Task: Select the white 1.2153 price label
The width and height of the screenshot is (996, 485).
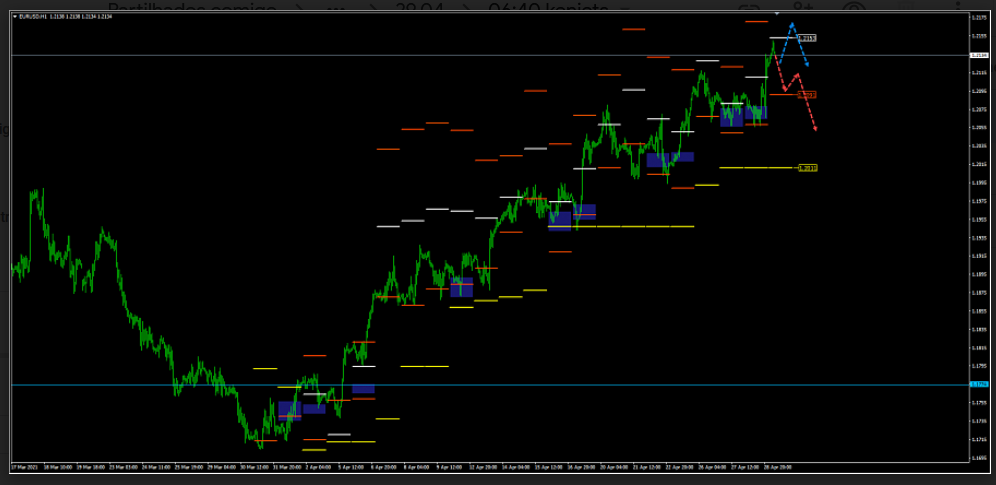Action: click(808, 38)
